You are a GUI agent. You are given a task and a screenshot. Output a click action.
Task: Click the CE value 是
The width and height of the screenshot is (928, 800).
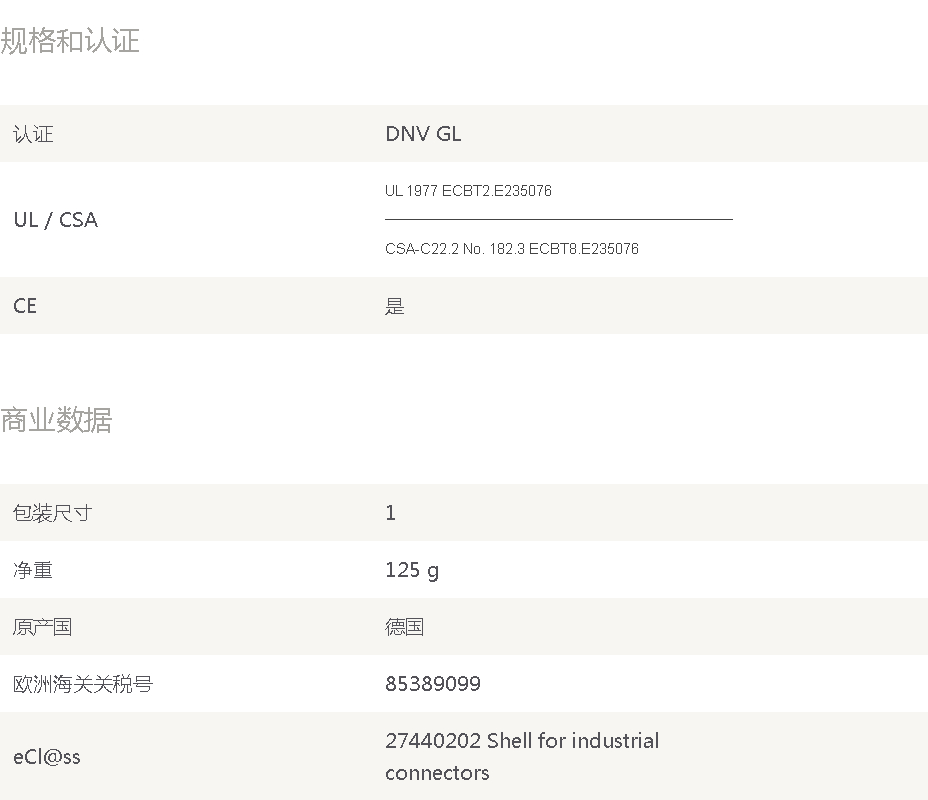pos(395,306)
